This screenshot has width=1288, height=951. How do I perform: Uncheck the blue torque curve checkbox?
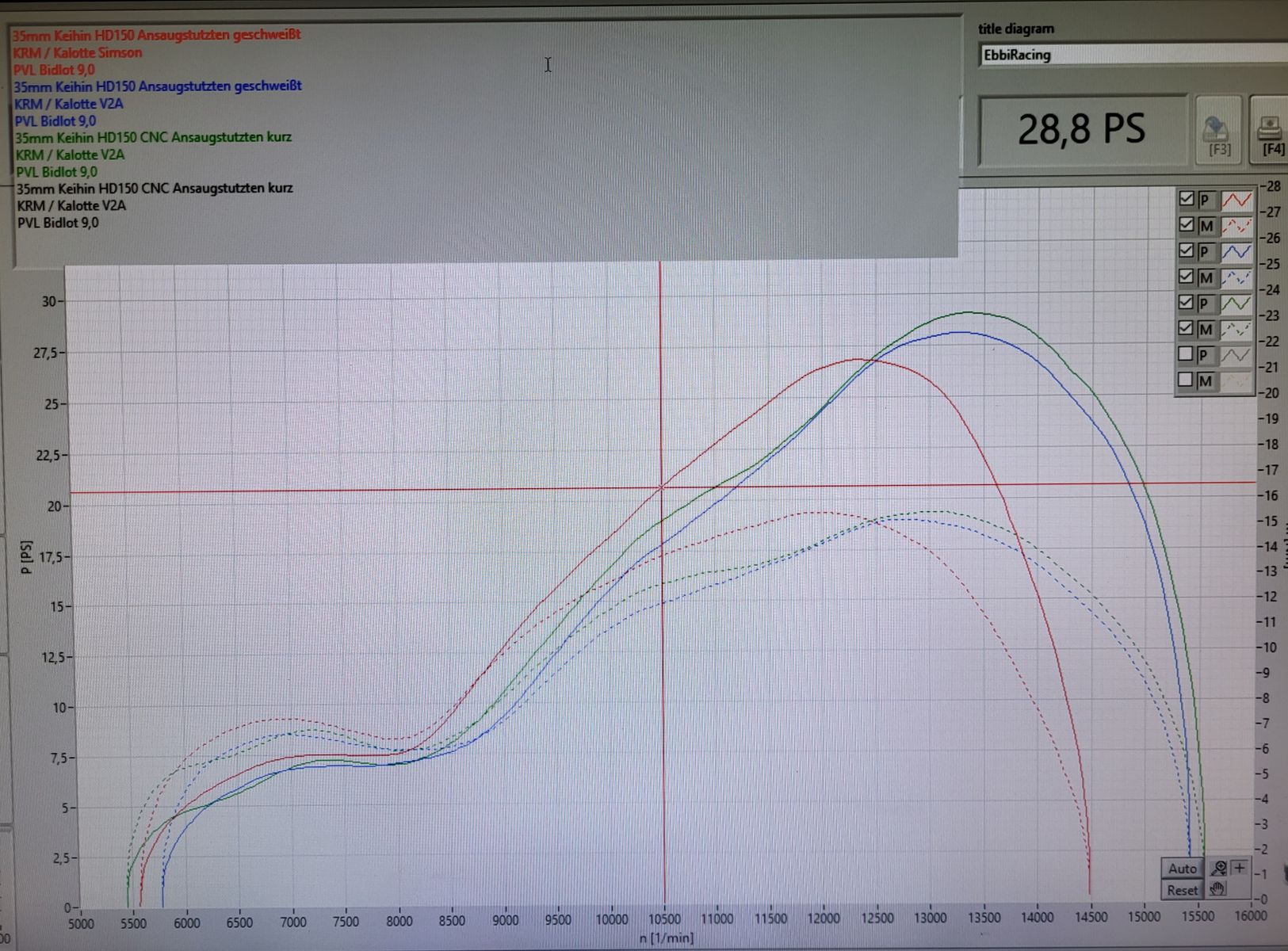(x=1187, y=277)
